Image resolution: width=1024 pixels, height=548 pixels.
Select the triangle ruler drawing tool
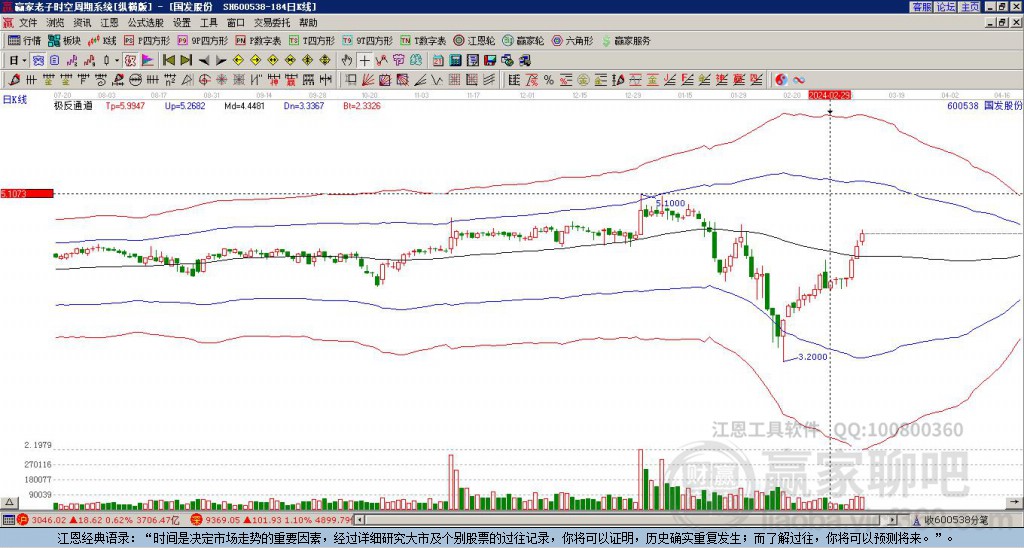pos(187,80)
